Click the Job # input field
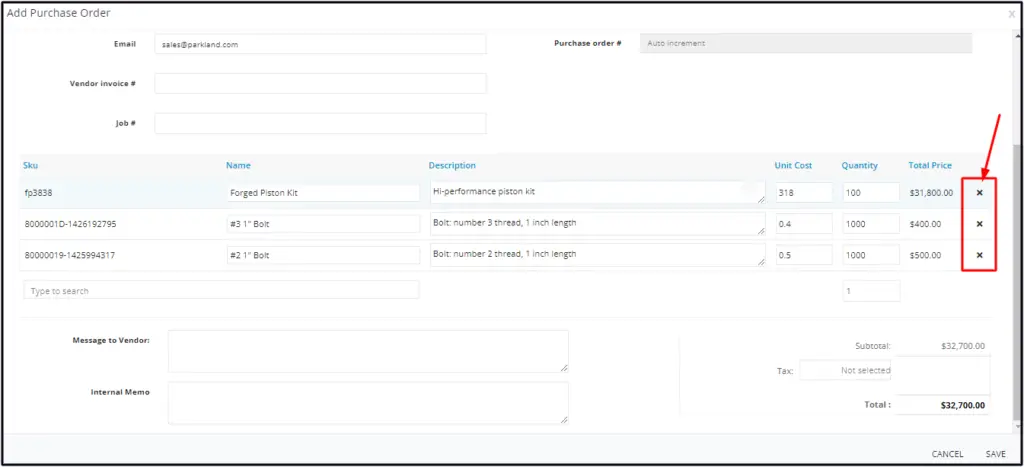Image resolution: width=1024 pixels, height=467 pixels. [321, 123]
